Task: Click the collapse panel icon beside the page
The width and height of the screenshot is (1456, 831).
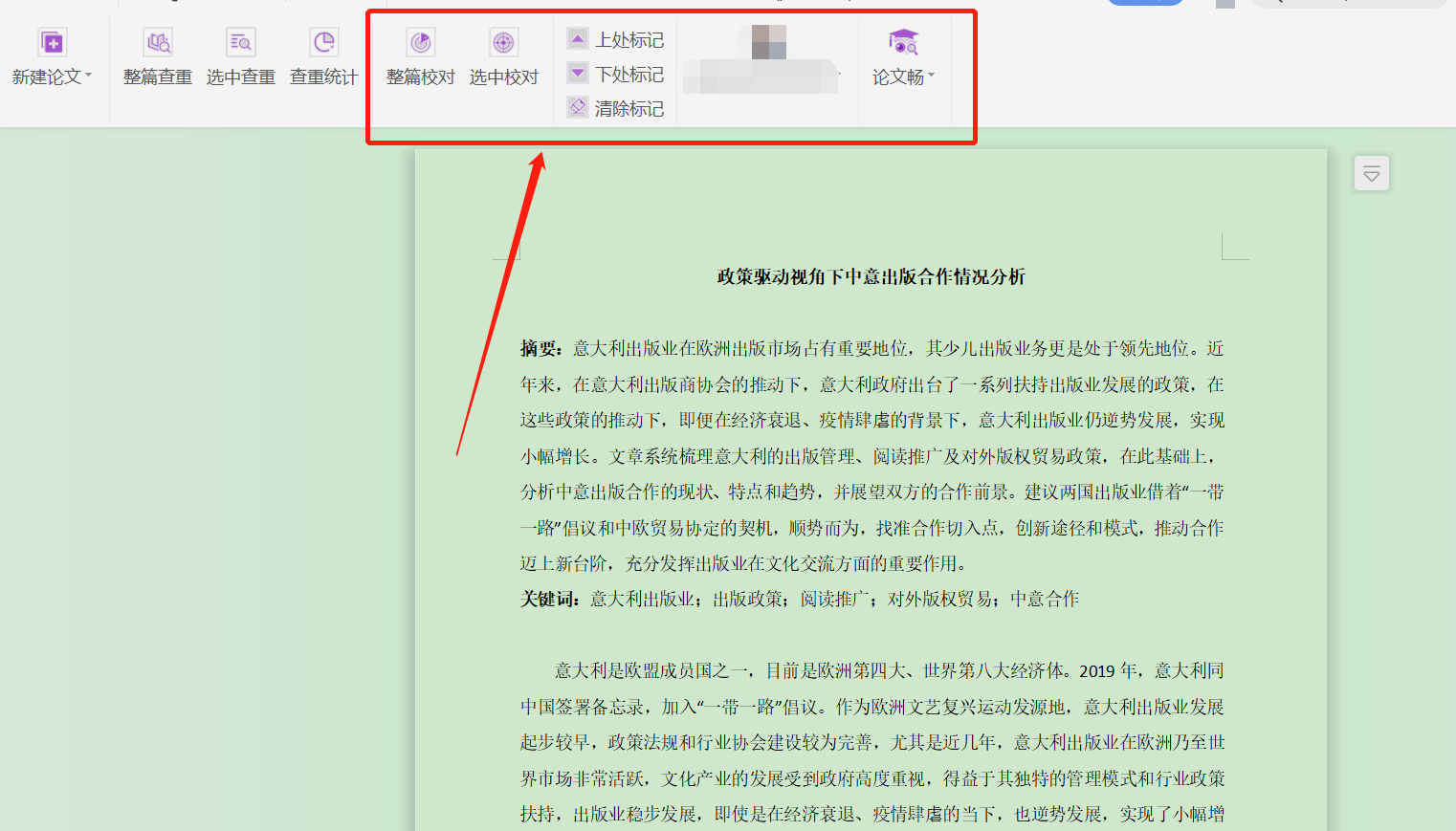Action: 1372,173
